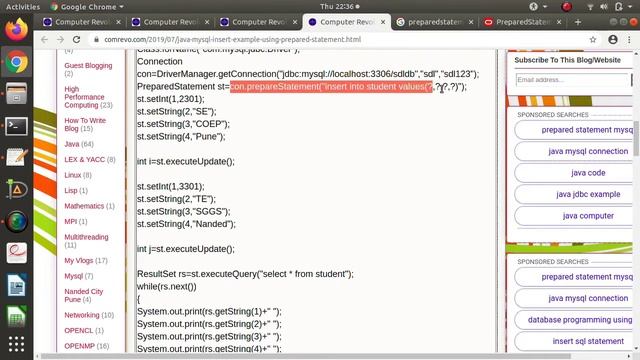640x360 pixels.
Task: Click the address bar URL
Action: 233,40
